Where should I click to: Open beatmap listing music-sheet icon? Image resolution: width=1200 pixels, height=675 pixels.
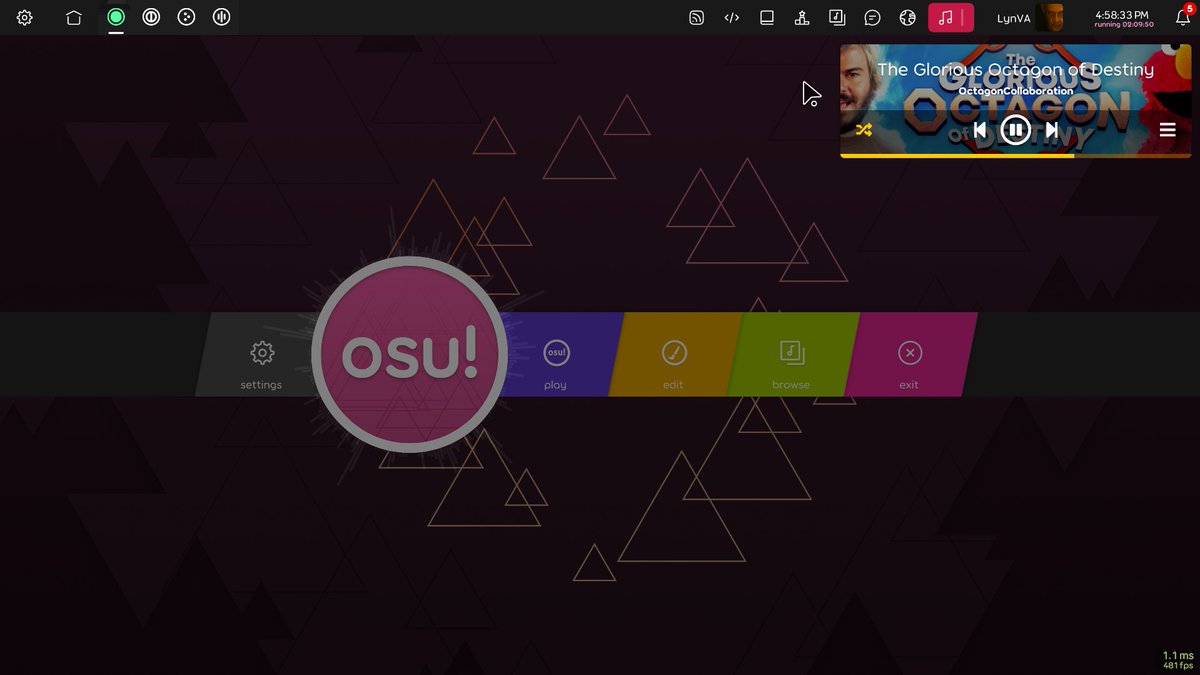click(x=837, y=17)
